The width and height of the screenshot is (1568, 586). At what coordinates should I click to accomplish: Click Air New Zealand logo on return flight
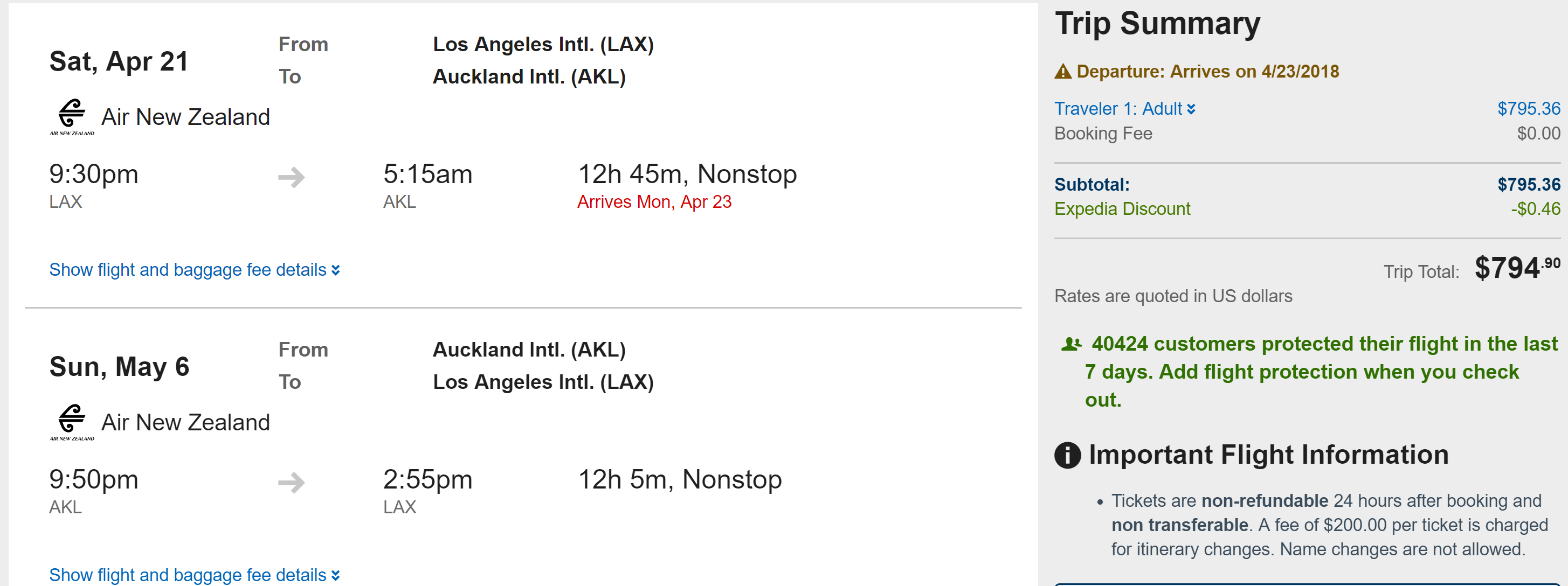point(72,422)
